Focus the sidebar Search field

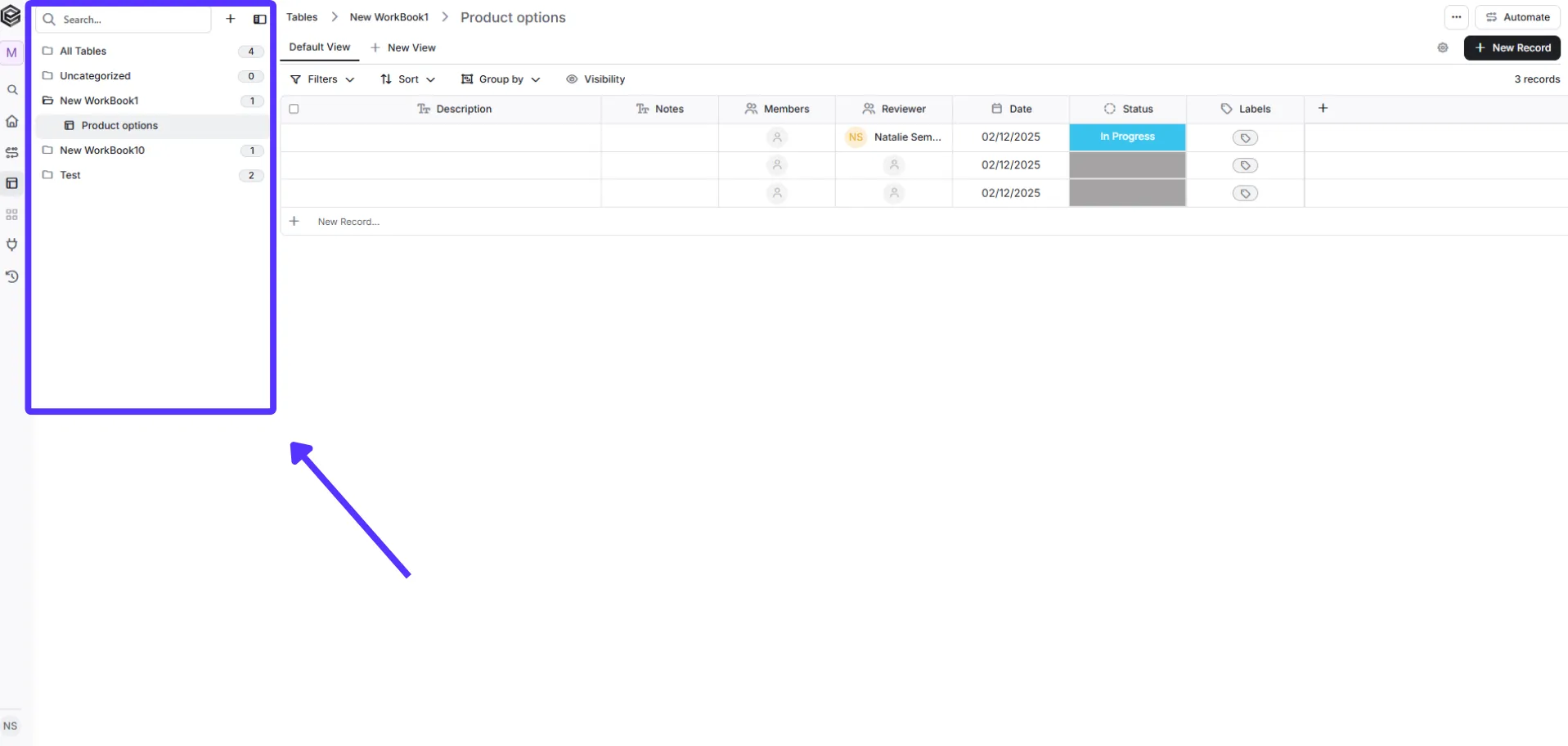coord(124,20)
